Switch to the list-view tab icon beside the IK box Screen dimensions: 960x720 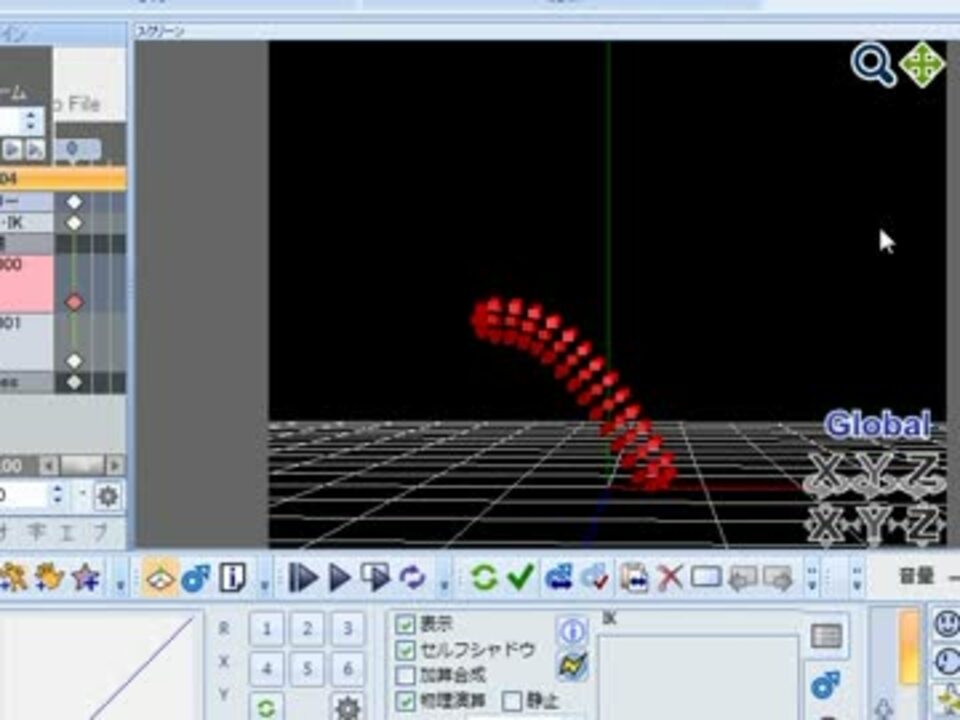827,637
